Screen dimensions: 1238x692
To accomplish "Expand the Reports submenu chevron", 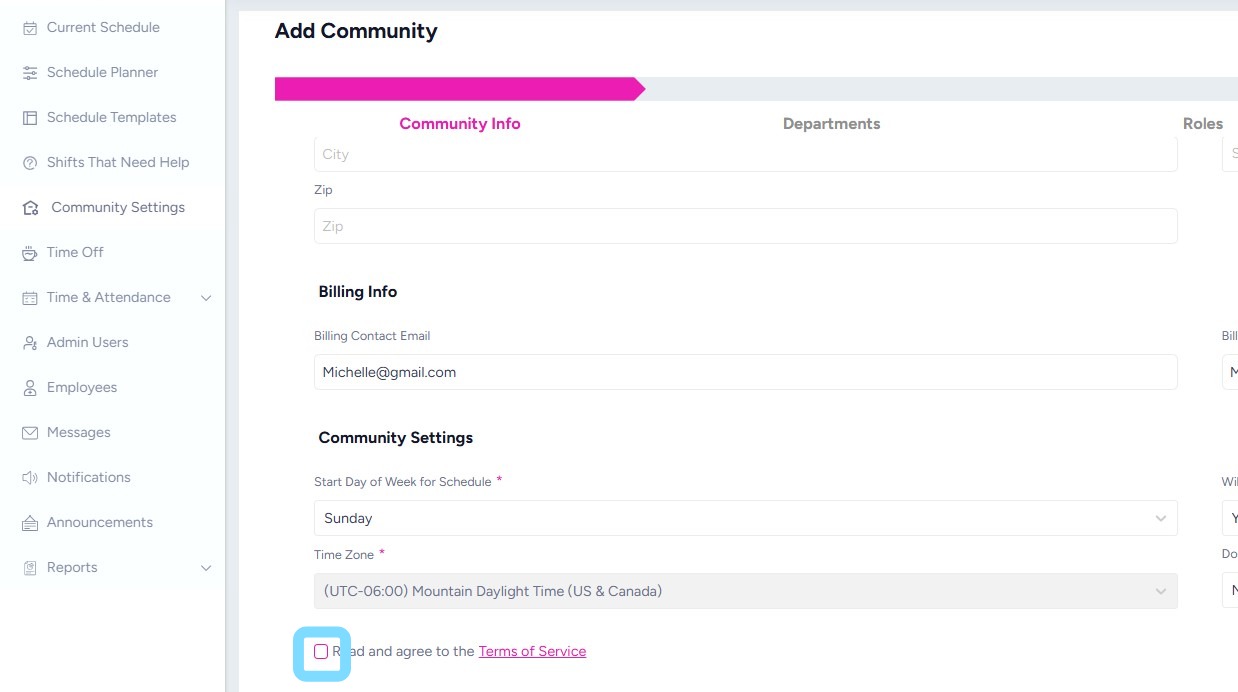I will [x=206, y=568].
